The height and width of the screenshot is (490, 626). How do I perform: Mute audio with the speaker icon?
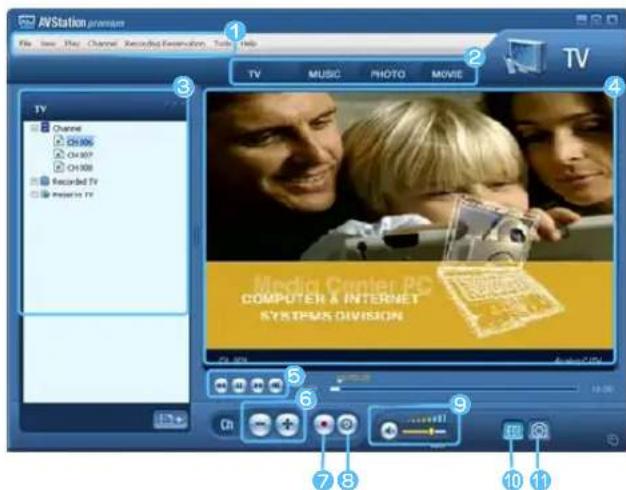click(388, 431)
